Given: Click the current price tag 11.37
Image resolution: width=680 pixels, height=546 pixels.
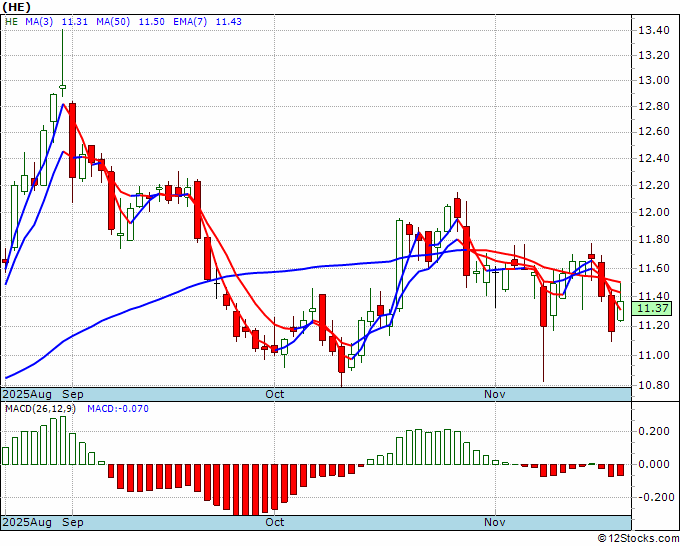Looking at the screenshot, I should coord(651,308).
